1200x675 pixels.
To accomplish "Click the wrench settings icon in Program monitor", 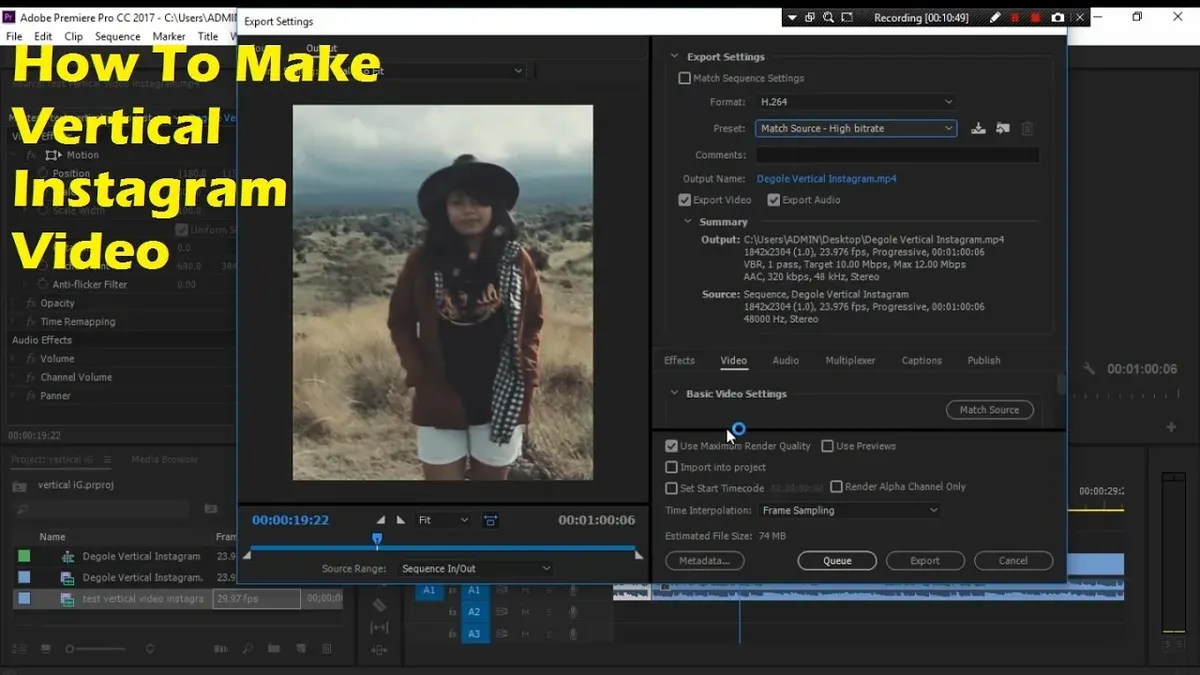I will click(x=1089, y=369).
